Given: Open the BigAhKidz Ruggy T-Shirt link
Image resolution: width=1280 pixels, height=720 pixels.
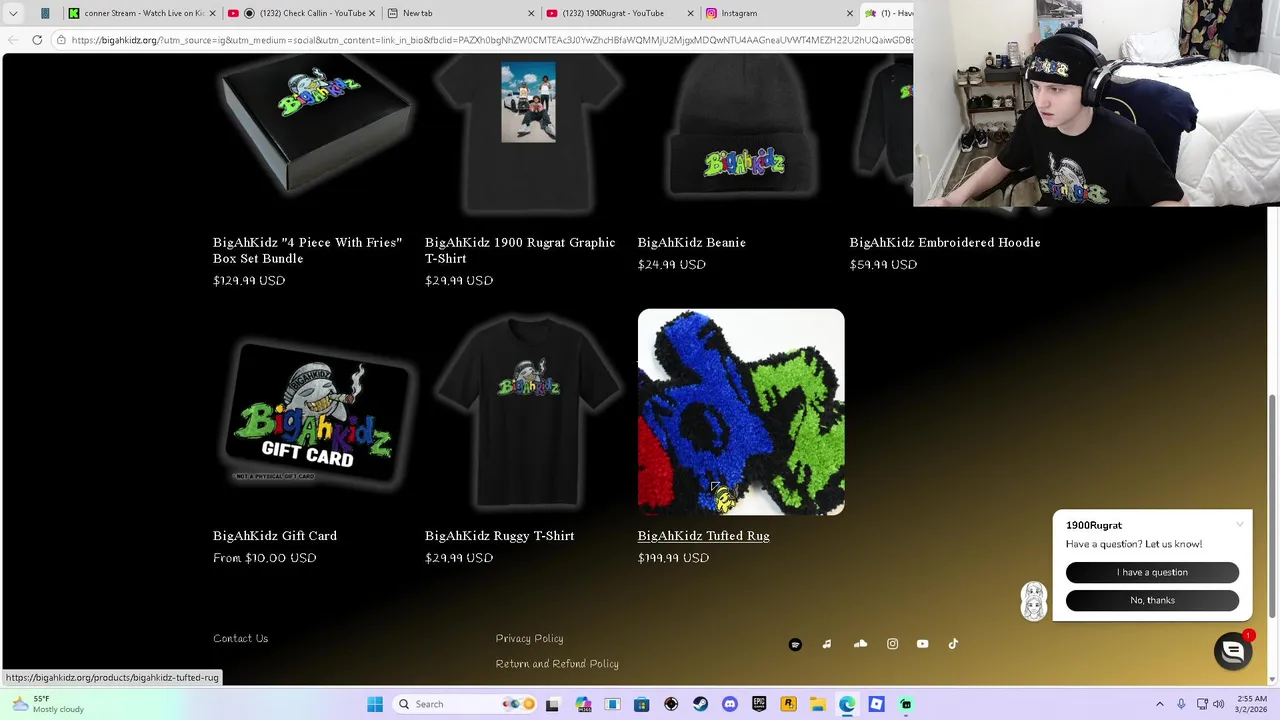Looking at the screenshot, I should [499, 536].
